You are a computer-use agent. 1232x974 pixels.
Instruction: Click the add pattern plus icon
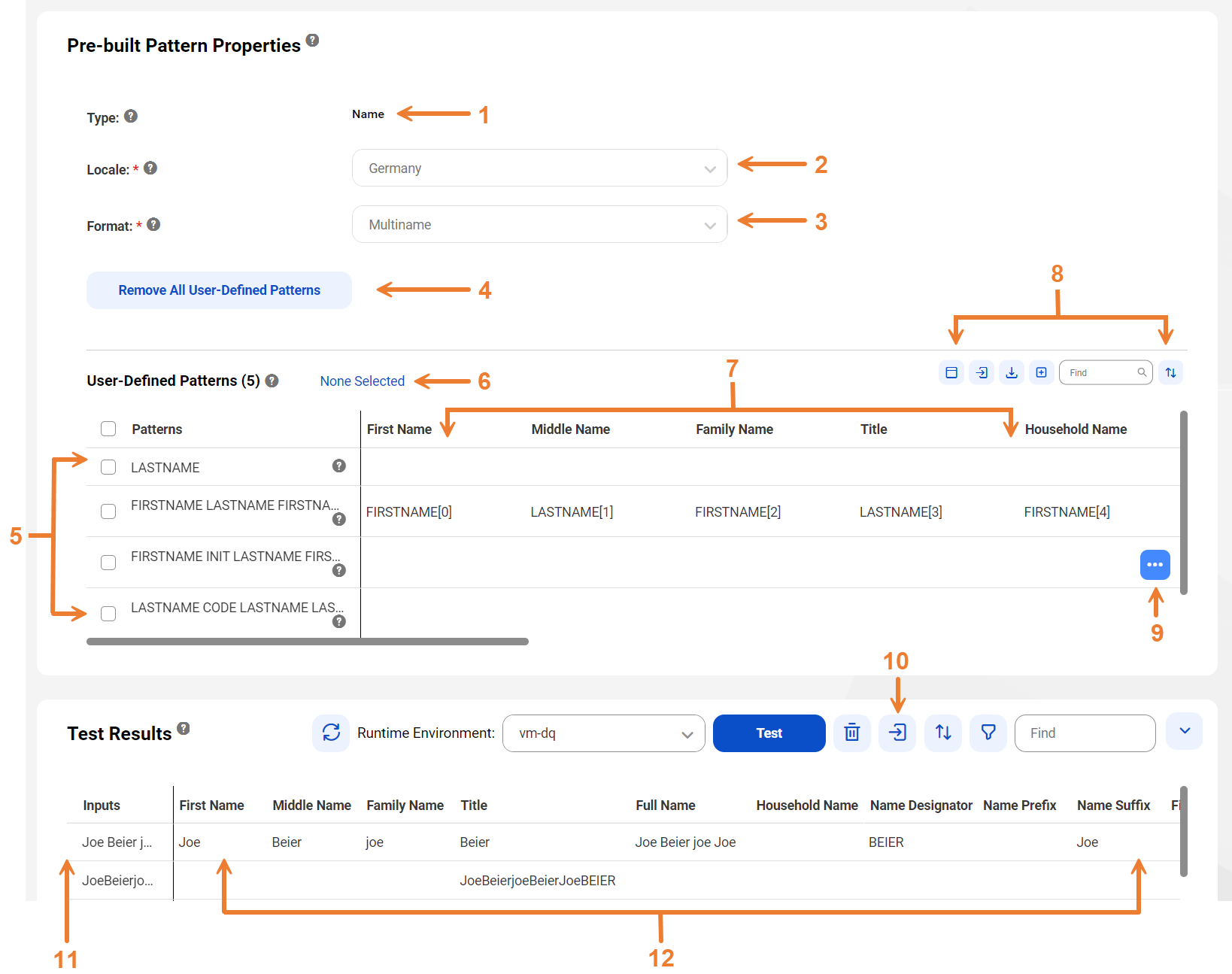[x=1042, y=372]
